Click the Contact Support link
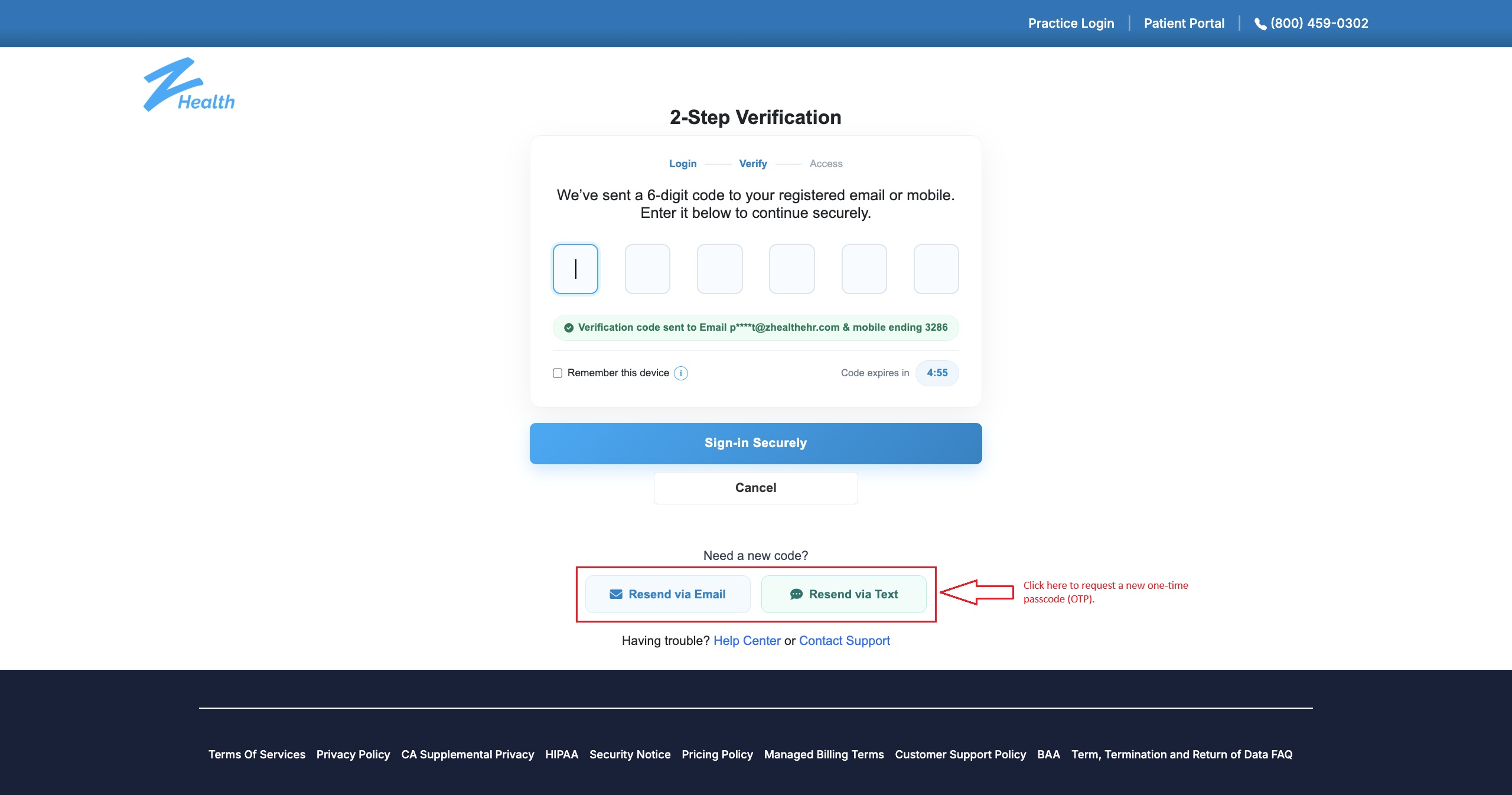Screen dimensions: 1512x795 844,641
